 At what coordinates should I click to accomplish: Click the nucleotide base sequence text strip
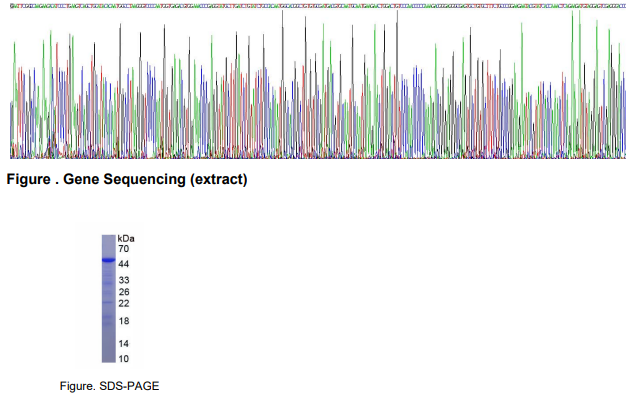click(318, 6)
